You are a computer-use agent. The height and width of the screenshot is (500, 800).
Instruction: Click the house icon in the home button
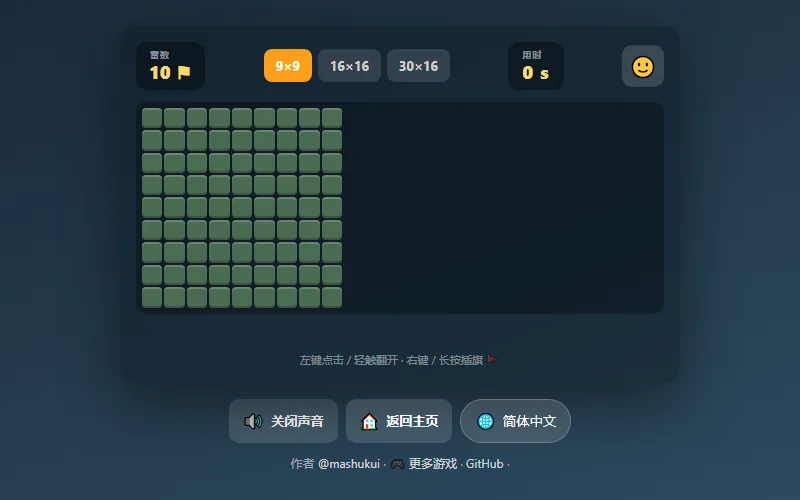(369, 421)
